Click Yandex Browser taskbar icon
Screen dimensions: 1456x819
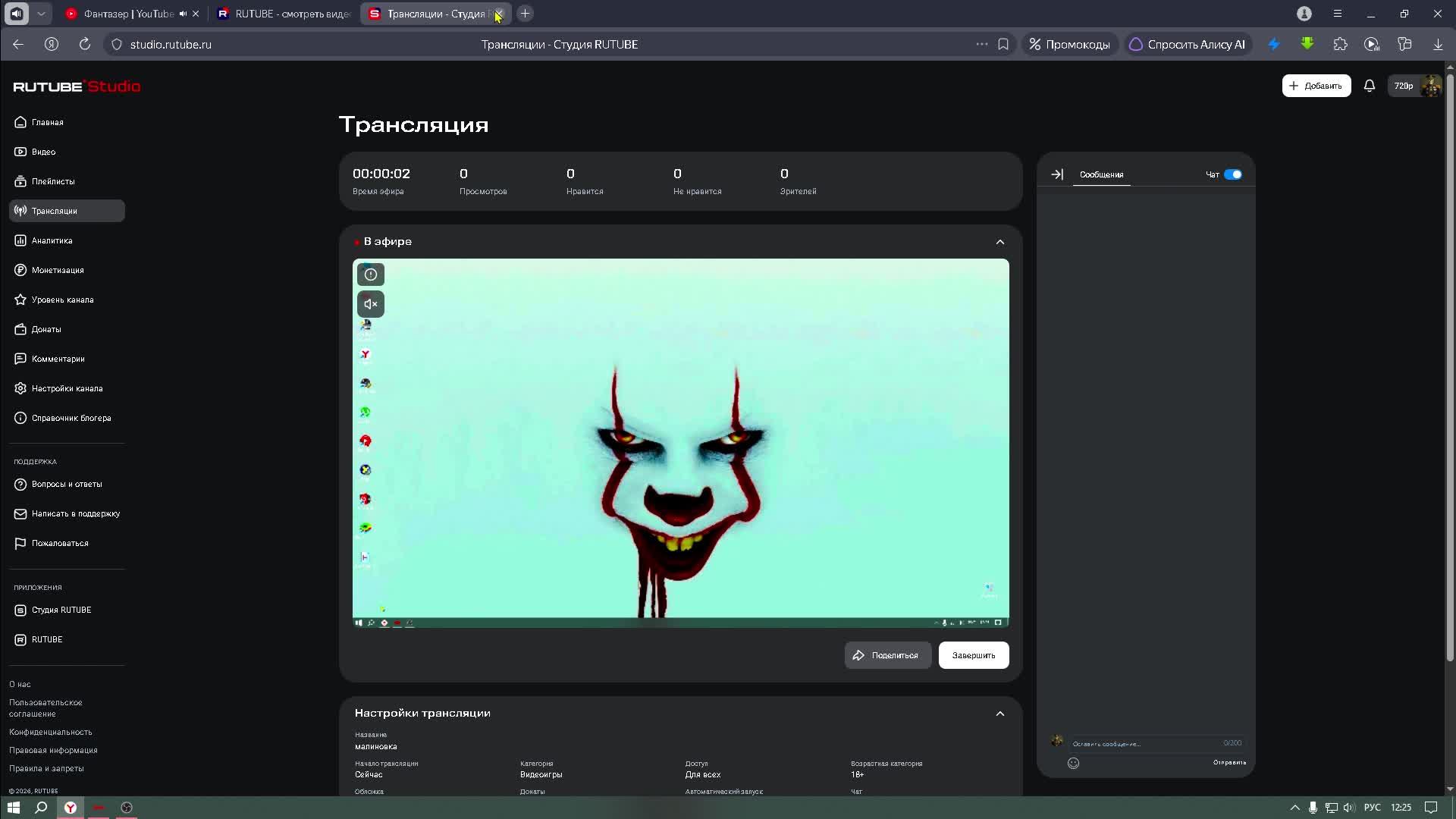pyautogui.click(x=71, y=808)
